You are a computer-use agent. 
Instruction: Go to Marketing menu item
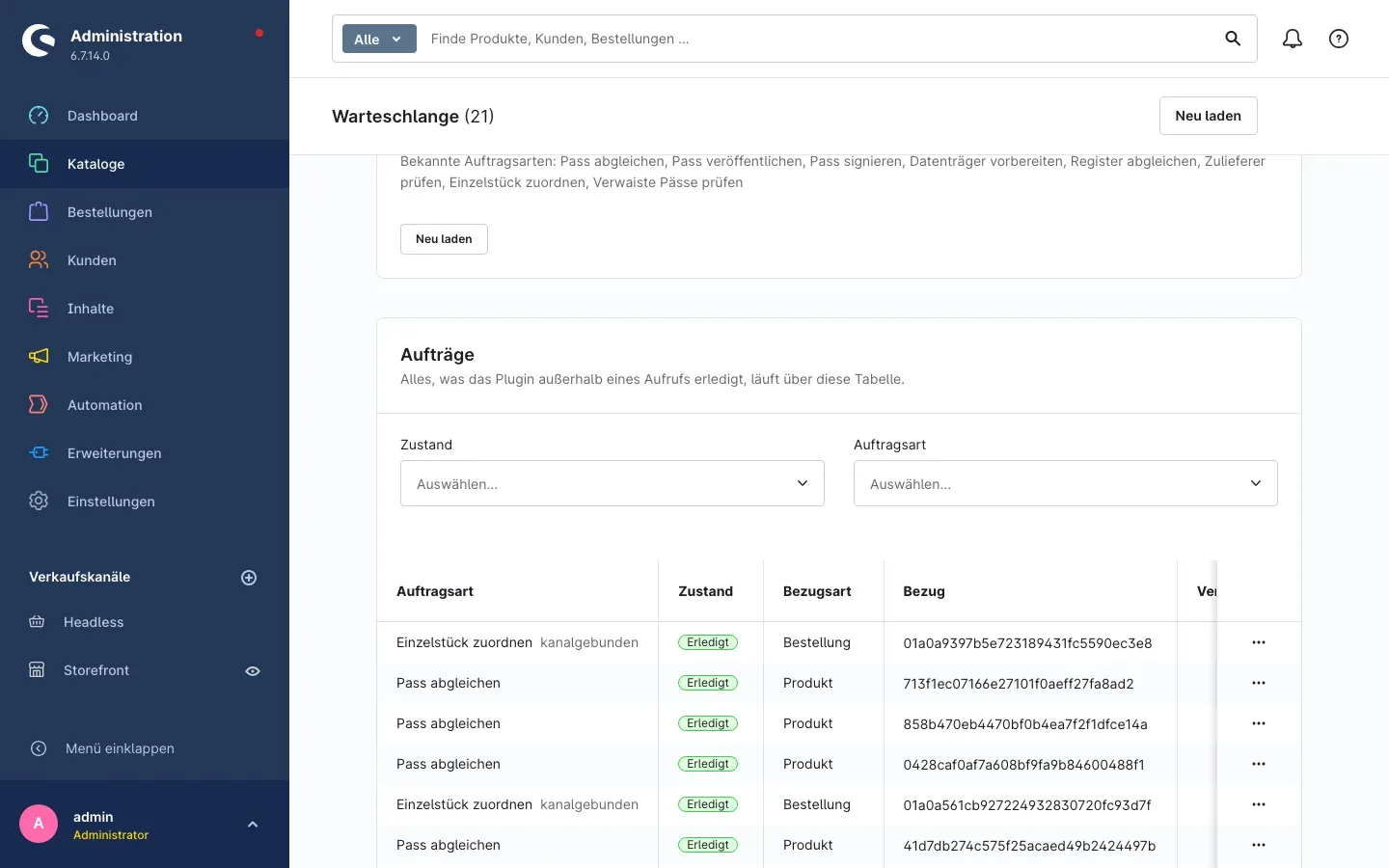(145, 357)
